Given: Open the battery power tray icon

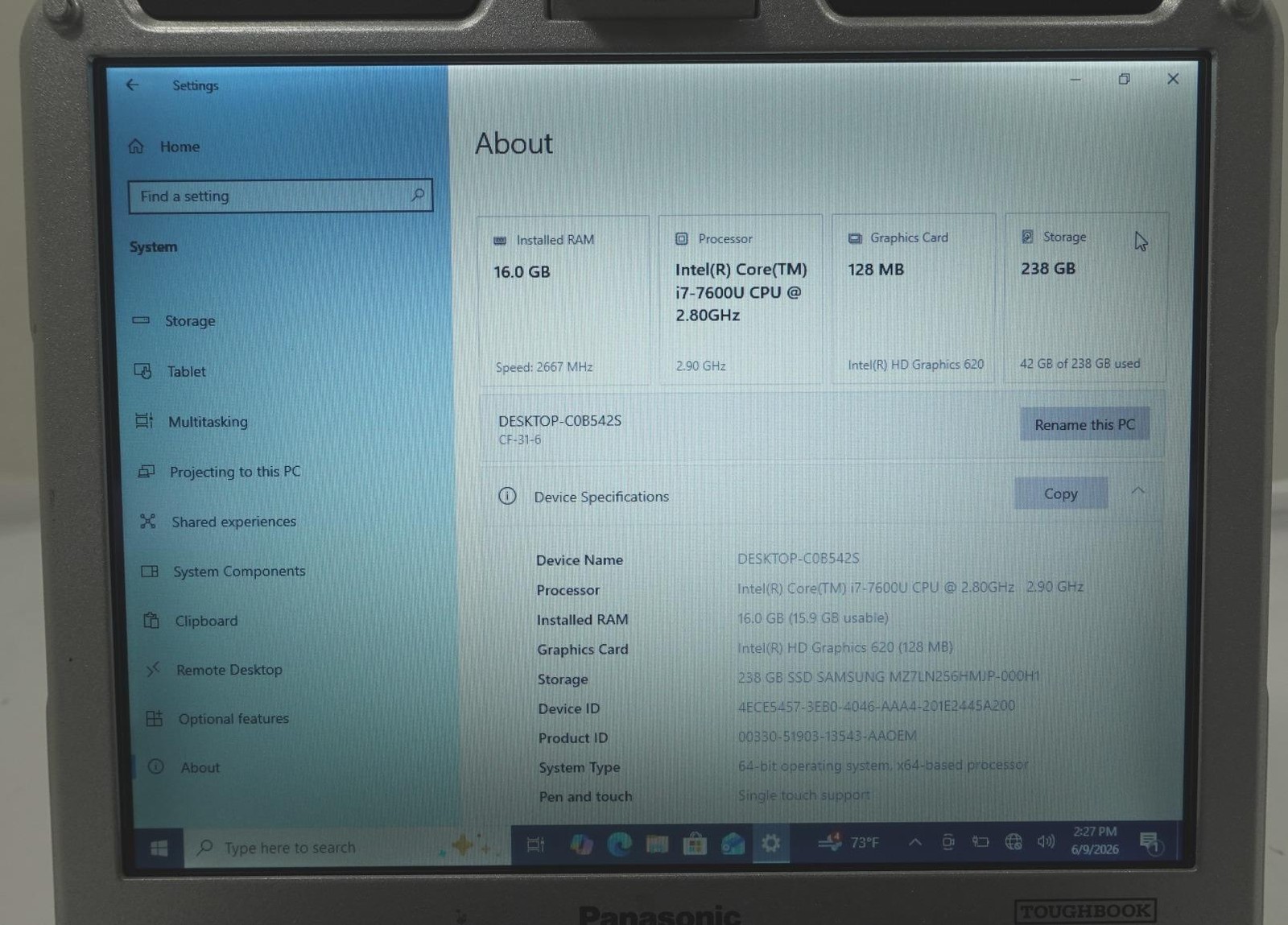Looking at the screenshot, I should click(980, 841).
